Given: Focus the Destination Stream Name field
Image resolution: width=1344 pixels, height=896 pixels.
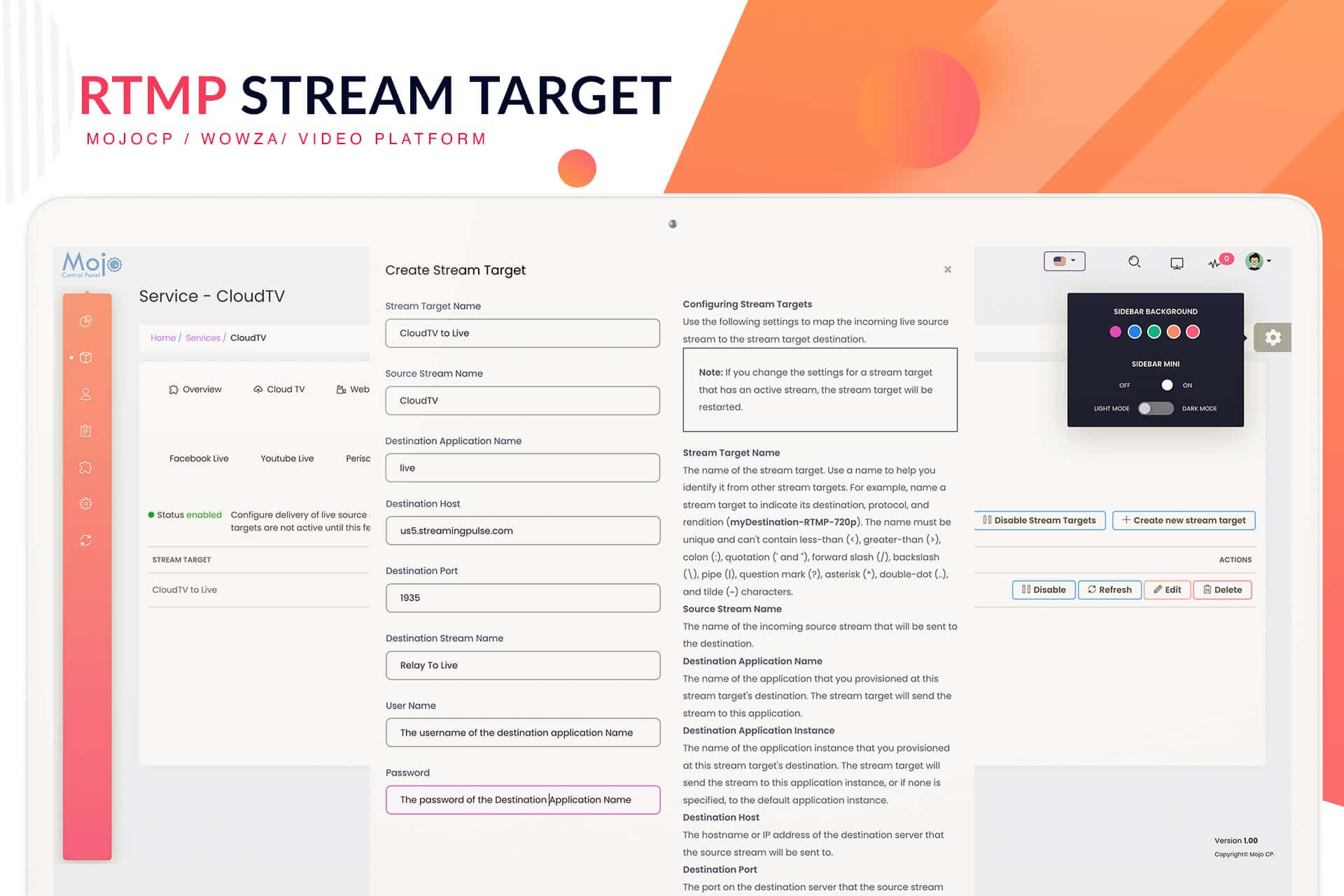Looking at the screenshot, I should 522,665.
